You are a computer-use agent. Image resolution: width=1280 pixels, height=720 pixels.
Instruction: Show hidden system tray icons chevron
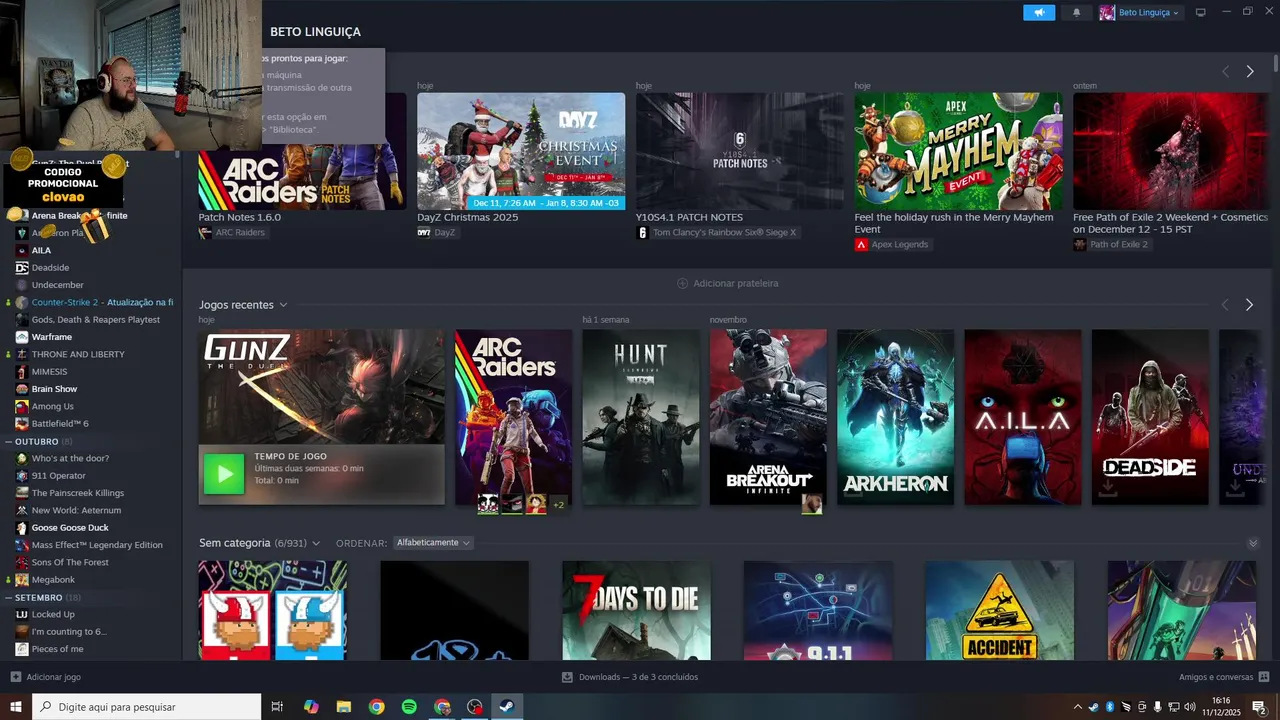1077,707
